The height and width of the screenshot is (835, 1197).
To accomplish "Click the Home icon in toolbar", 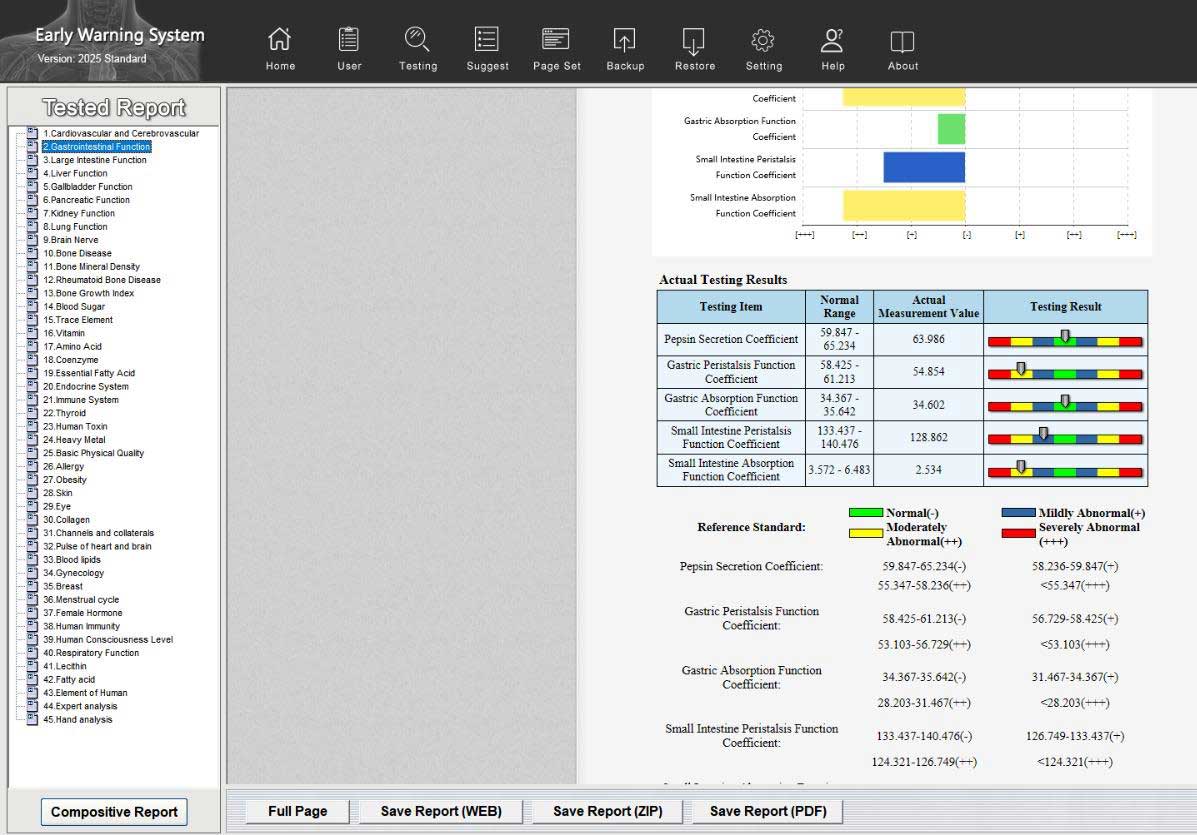I will 280,40.
